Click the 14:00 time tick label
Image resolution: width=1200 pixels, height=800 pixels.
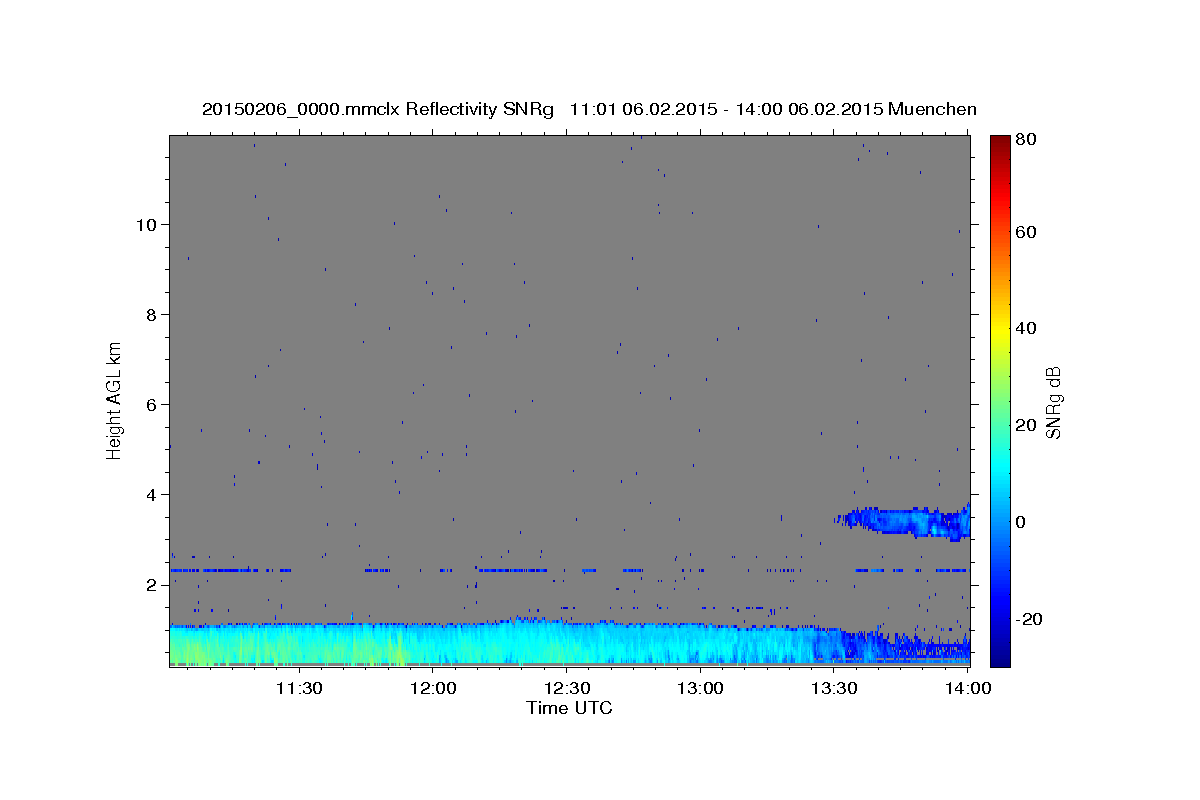tap(968, 688)
